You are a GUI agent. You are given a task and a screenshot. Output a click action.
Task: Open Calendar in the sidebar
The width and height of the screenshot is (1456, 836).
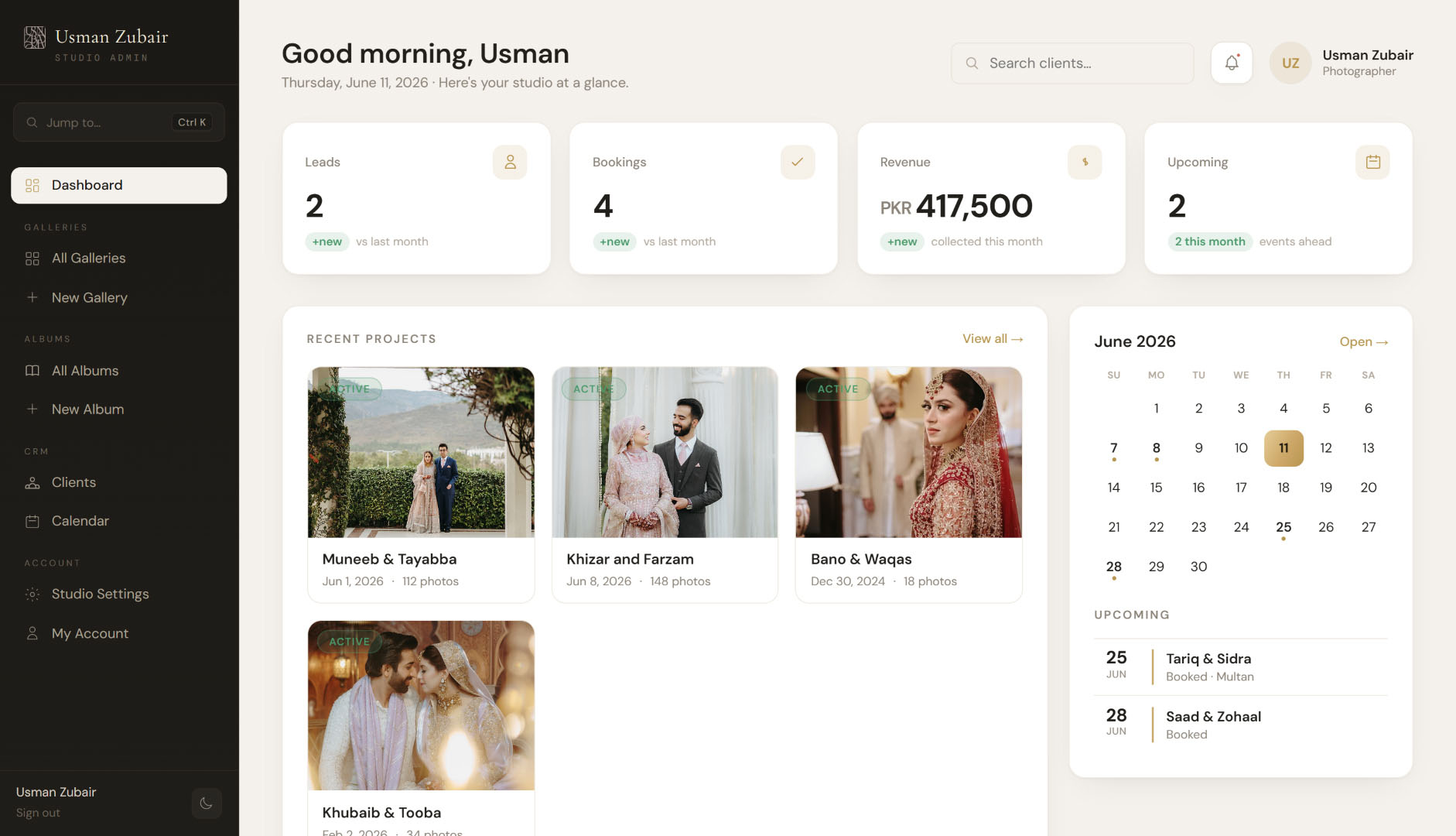[119, 521]
